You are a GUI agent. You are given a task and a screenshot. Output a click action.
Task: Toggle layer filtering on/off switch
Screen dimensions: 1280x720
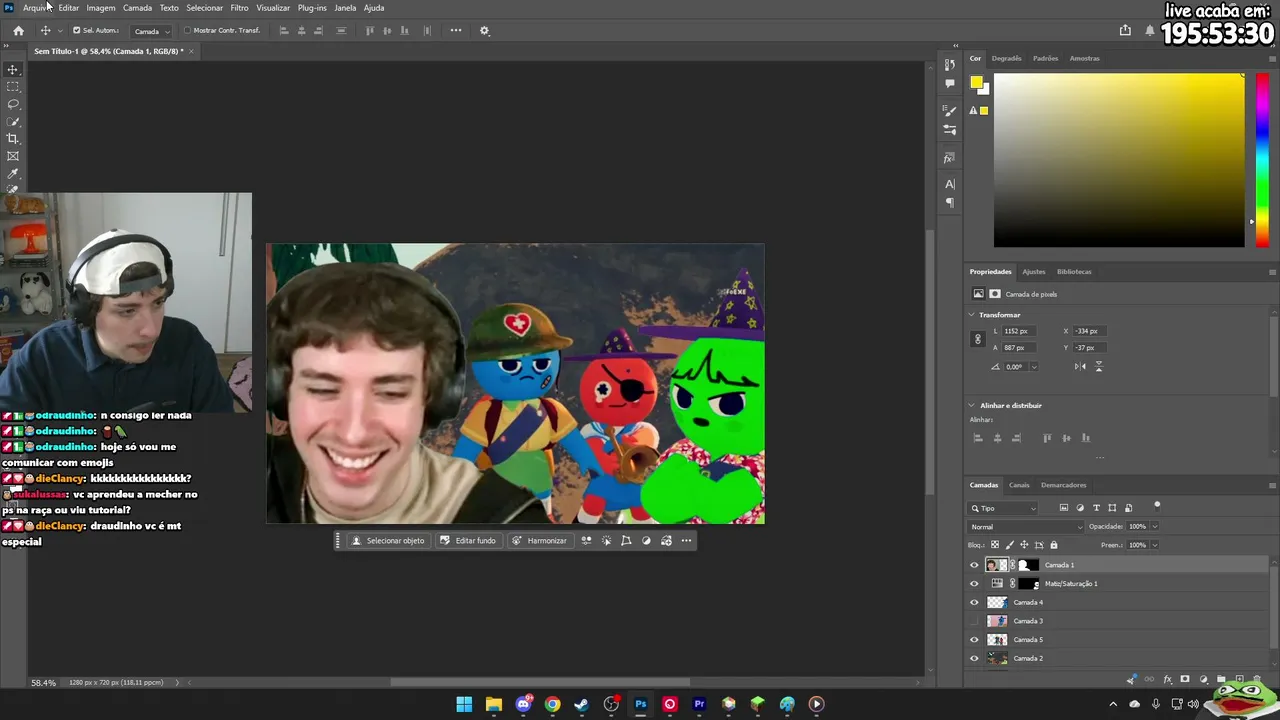click(x=1157, y=506)
